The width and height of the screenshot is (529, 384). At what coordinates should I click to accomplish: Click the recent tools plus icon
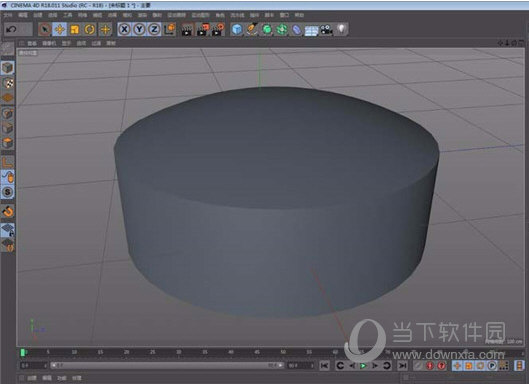pyautogui.click(x=105, y=29)
